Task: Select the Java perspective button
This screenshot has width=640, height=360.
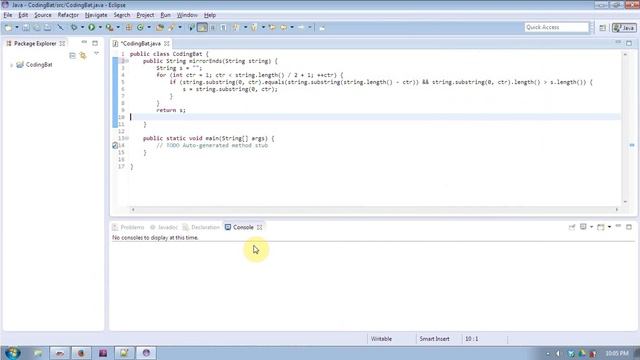Action: point(624,28)
